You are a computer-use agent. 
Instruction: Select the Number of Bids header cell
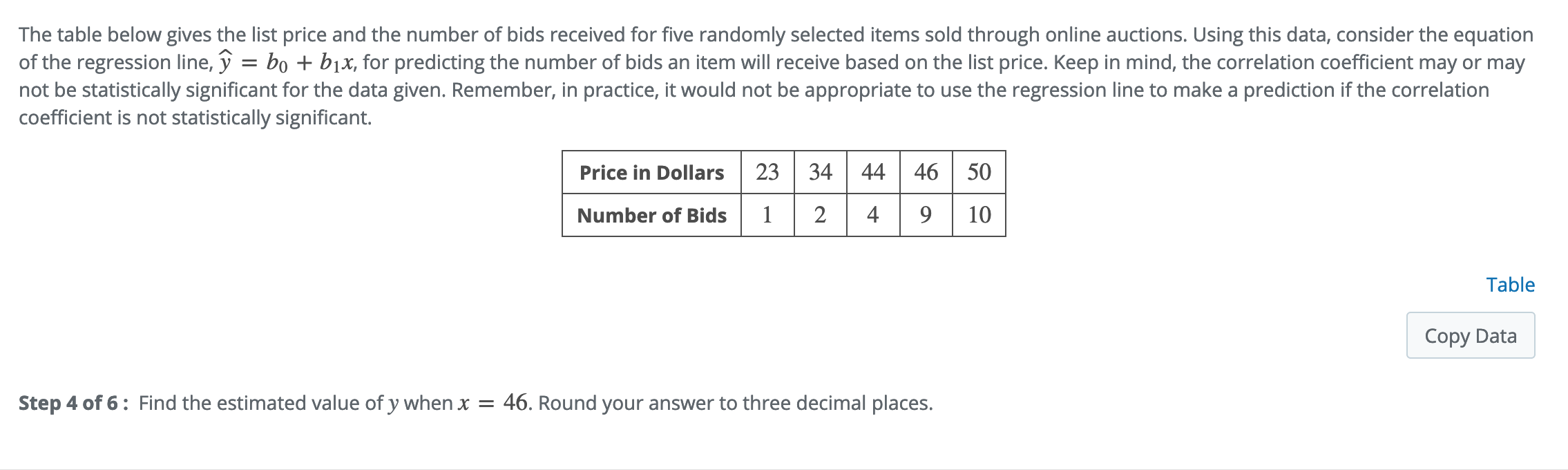click(x=651, y=216)
